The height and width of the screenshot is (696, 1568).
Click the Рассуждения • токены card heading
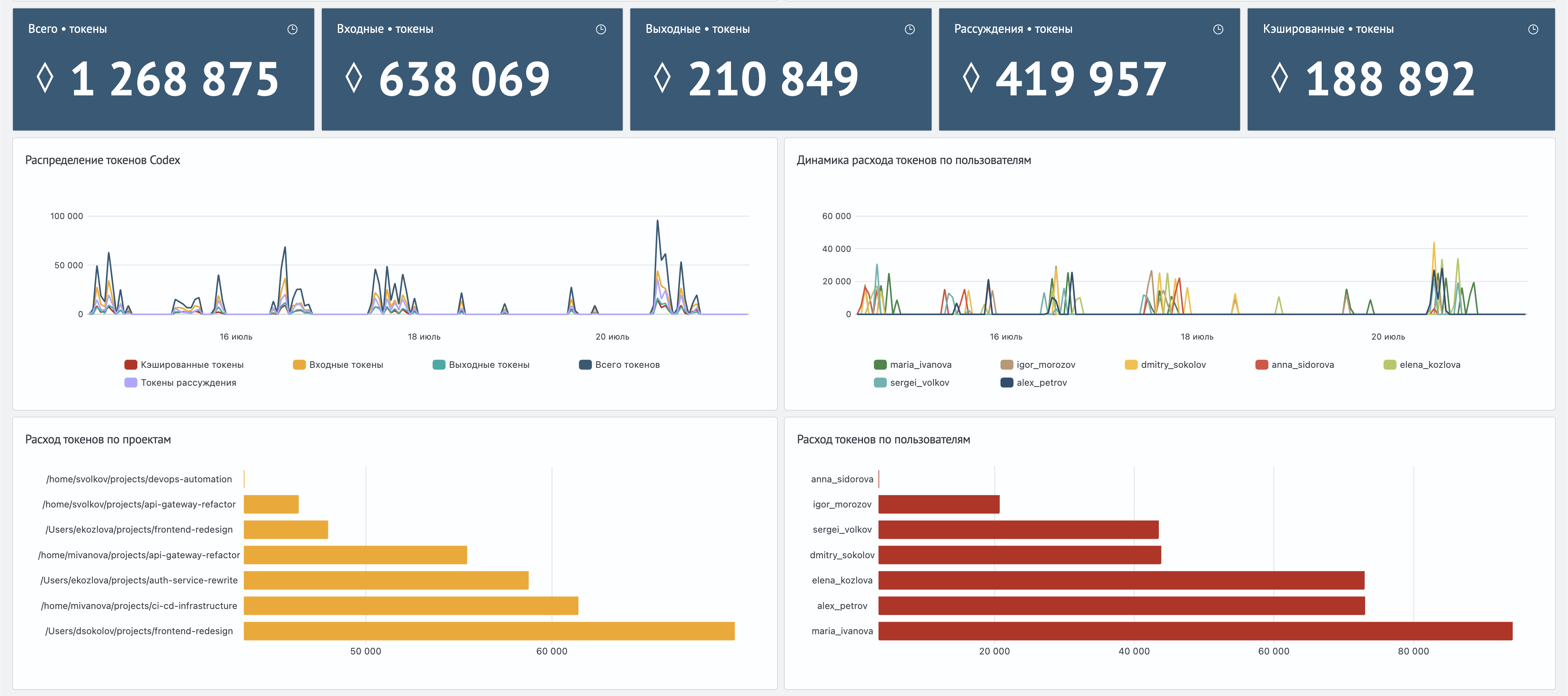point(1013,29)
